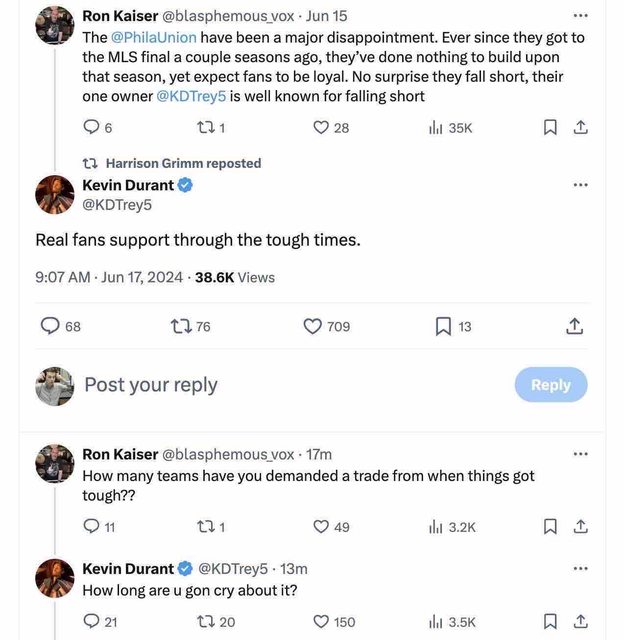
Task: Share Ron Kaiser's trade demand reply
Action: pos(580,526)
